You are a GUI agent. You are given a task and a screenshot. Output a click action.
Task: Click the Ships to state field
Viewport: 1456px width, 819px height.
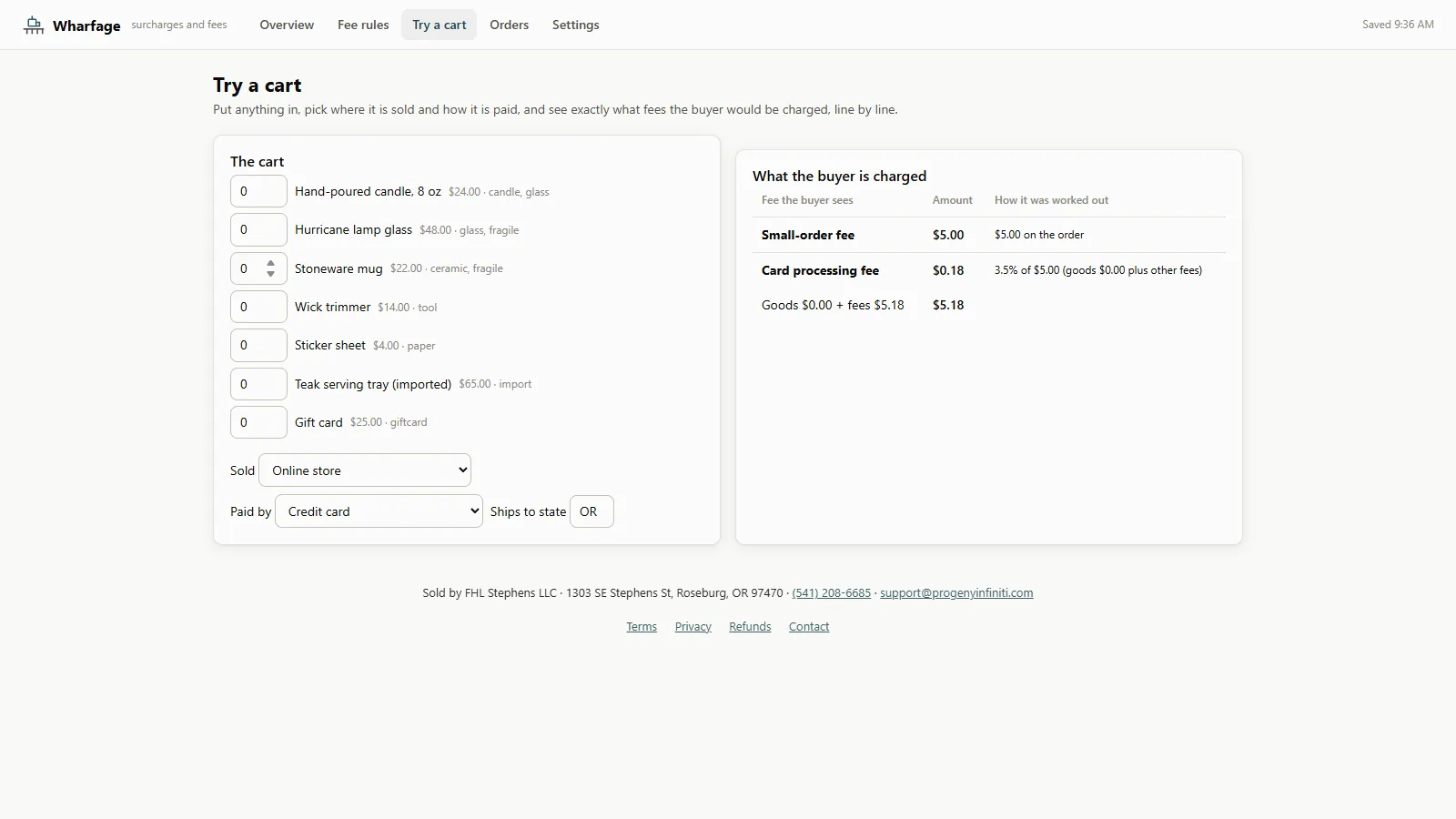[x=591, y=511]
